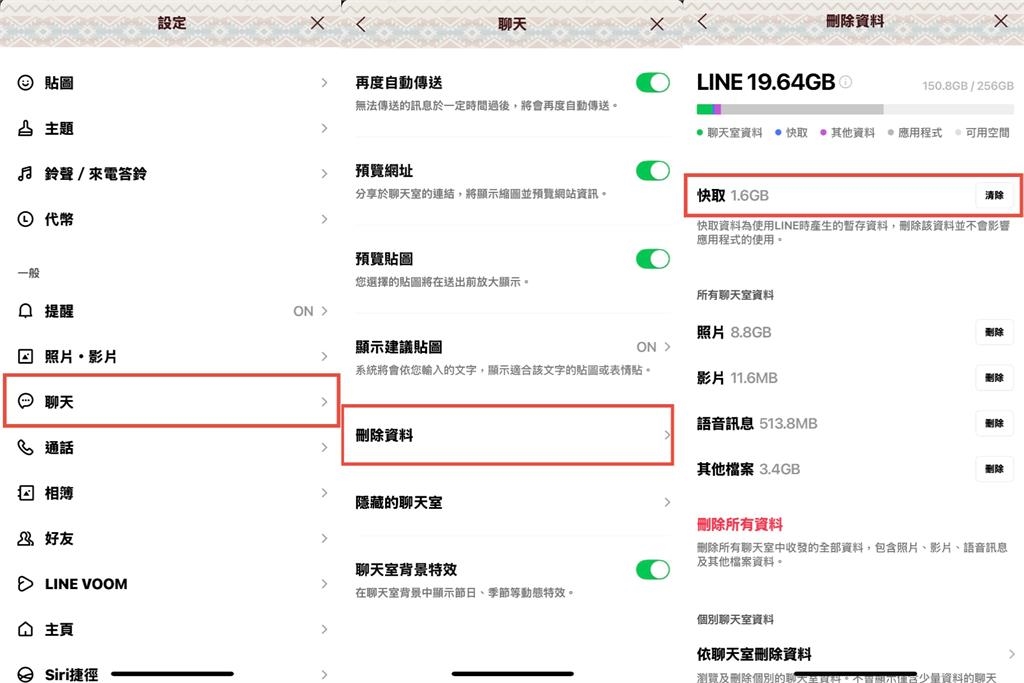Clear the cache using the 清除 button

point(995,196)
